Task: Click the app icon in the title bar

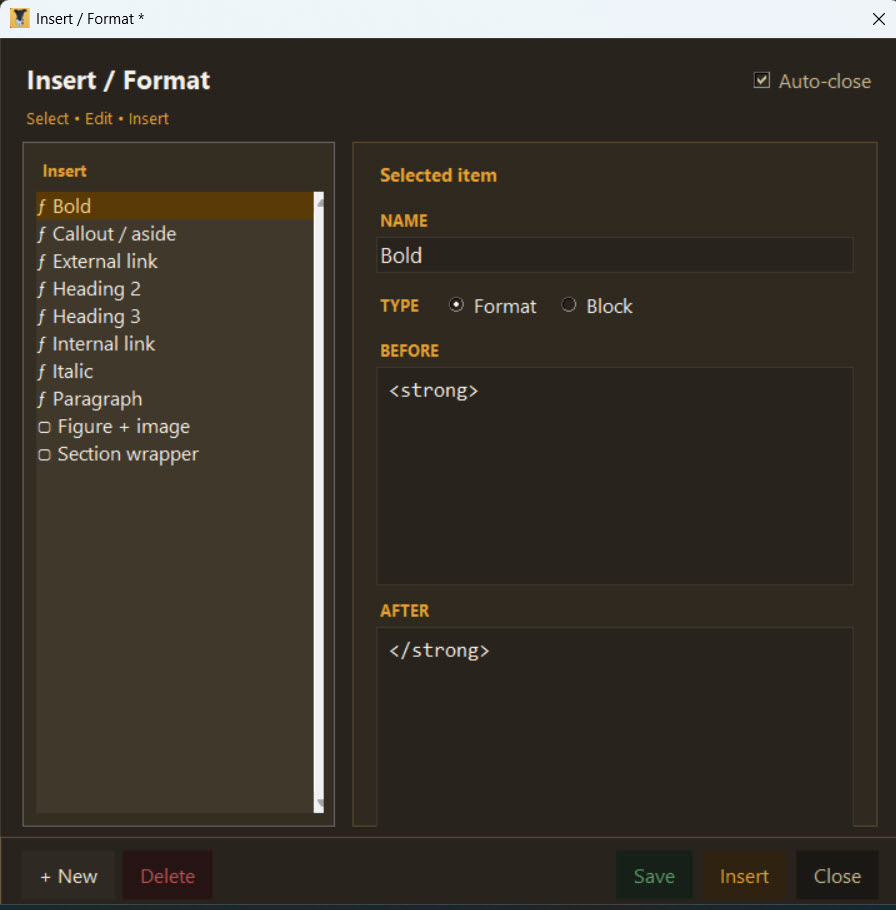Action: click(x=20, y=19)
